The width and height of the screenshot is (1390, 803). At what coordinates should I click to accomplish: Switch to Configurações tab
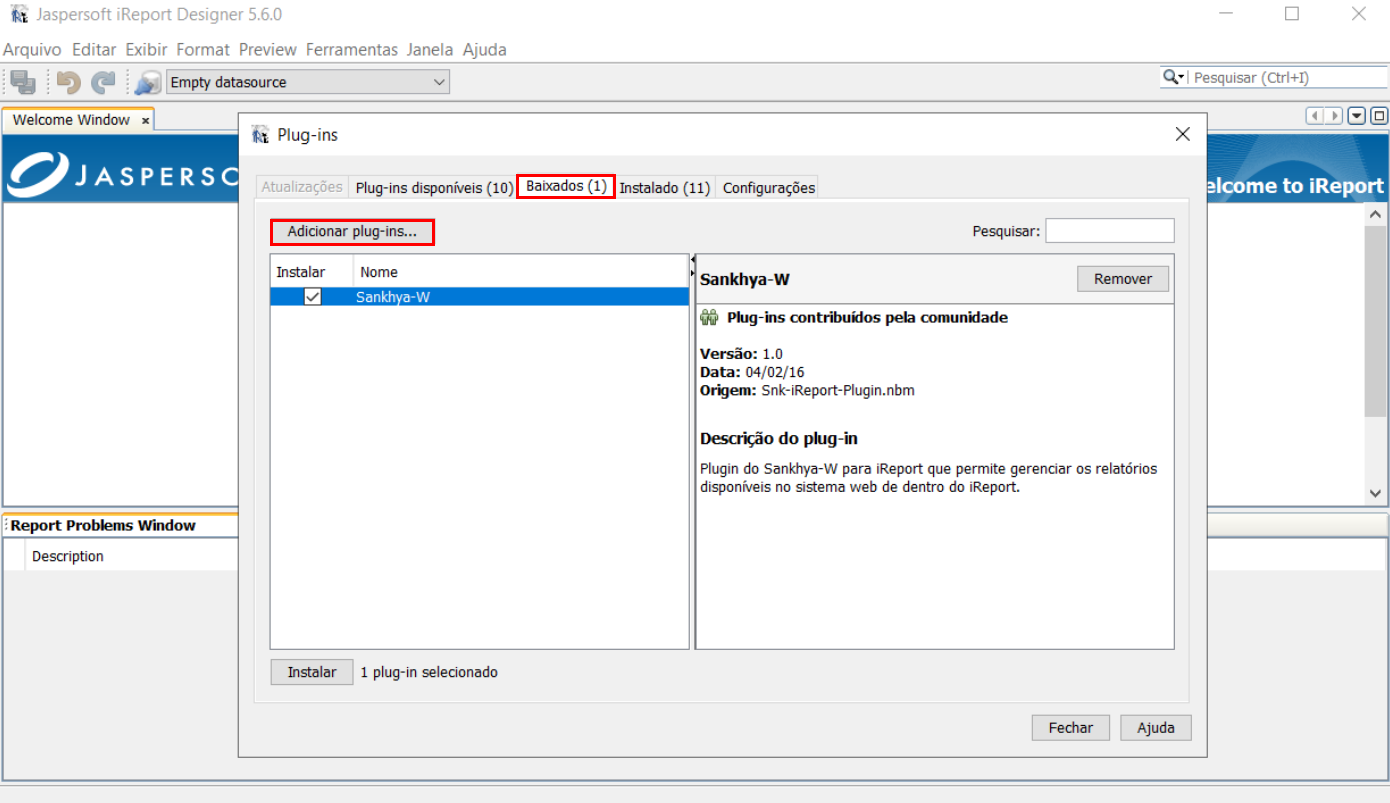769,187
